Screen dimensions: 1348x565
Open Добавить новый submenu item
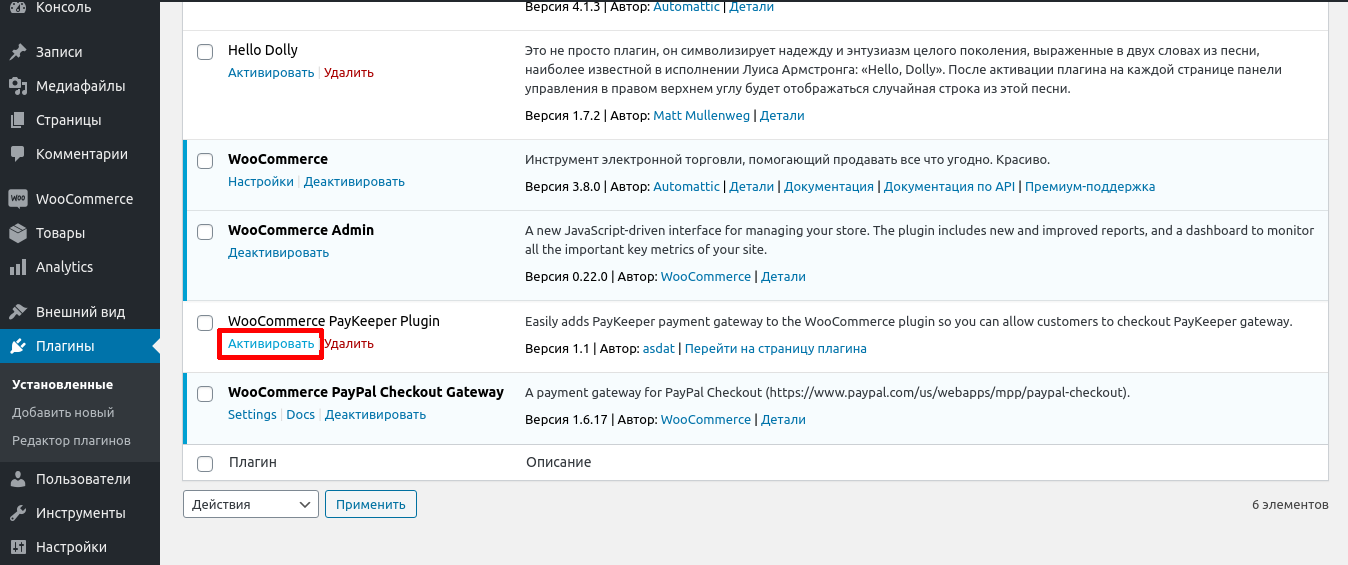point(63,412)
